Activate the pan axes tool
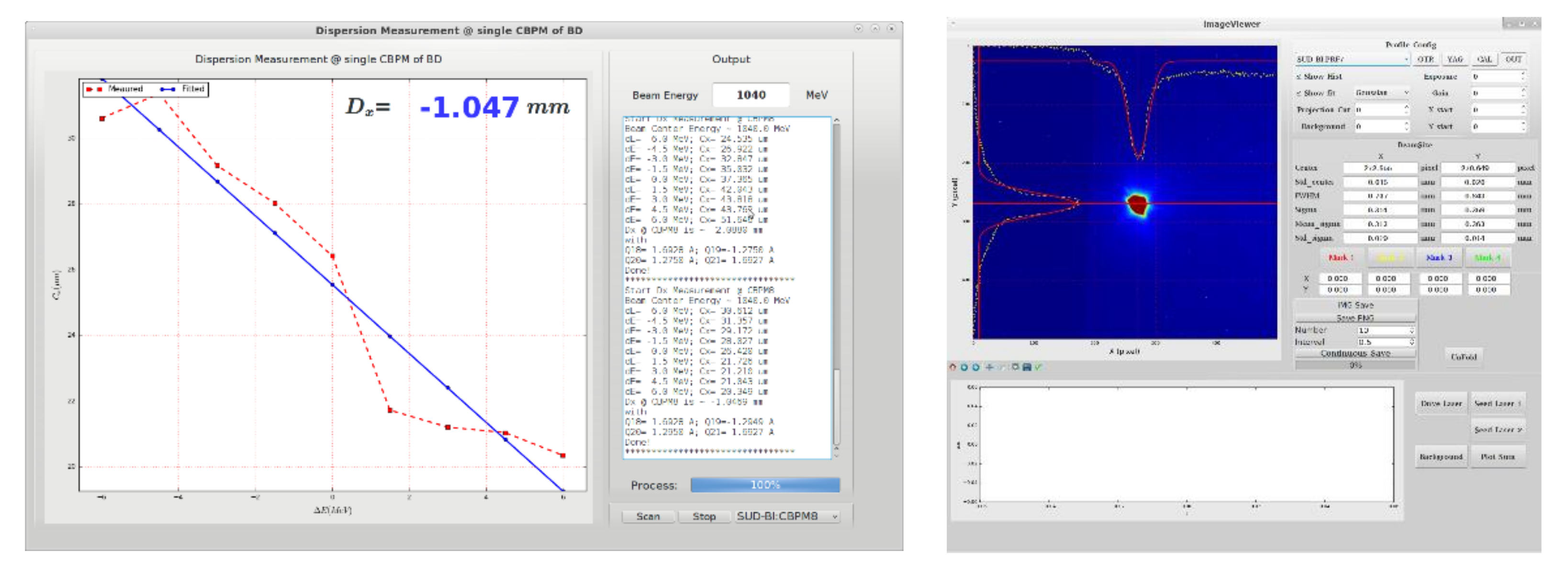This screenshot has height=574, width=1568. tap(990, 367)
